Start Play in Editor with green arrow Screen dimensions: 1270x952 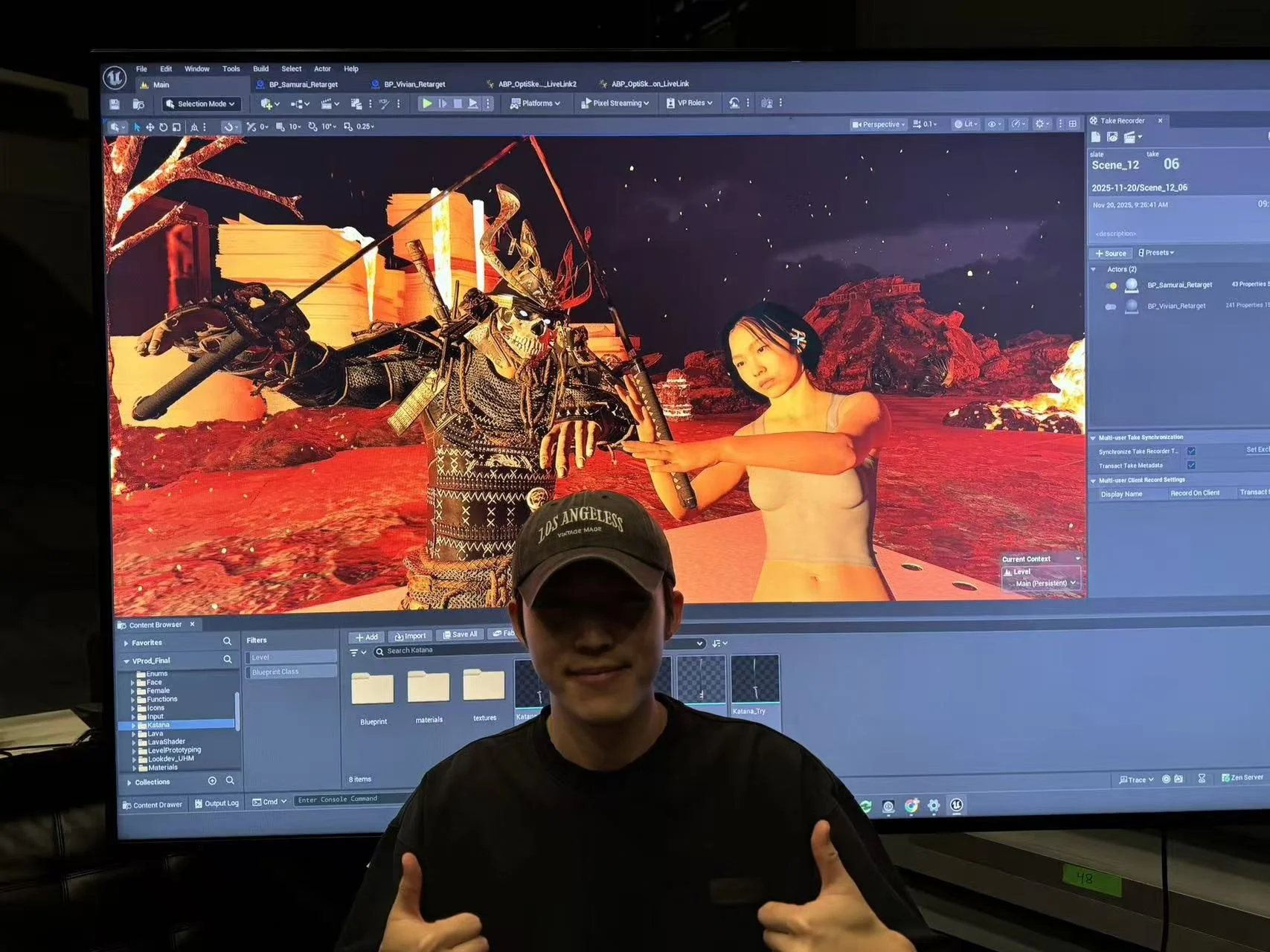pyautogui.click(x=427, y=103)
